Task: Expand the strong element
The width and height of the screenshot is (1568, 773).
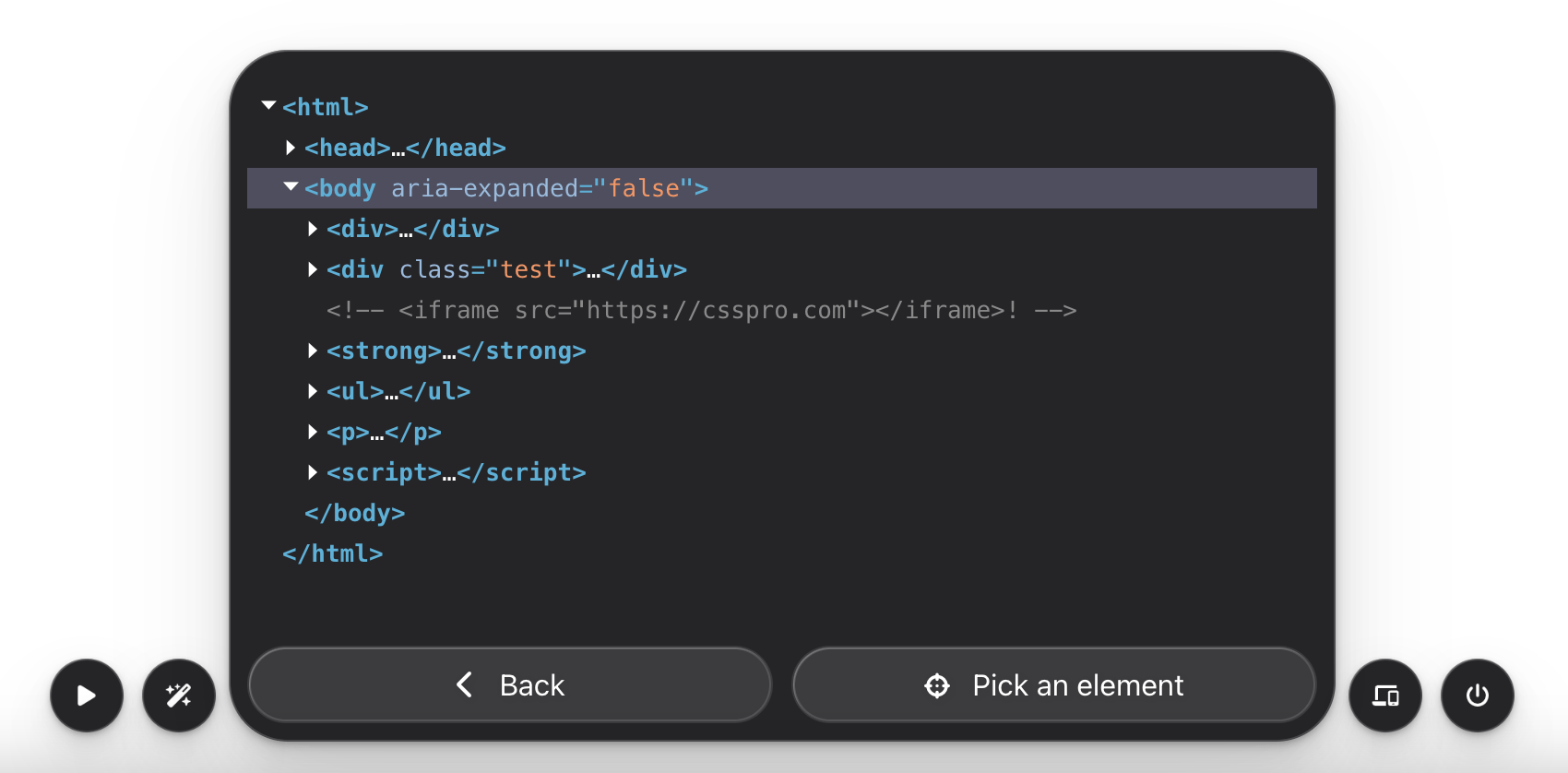Action: pyautogui.click(x=313, y=351)
